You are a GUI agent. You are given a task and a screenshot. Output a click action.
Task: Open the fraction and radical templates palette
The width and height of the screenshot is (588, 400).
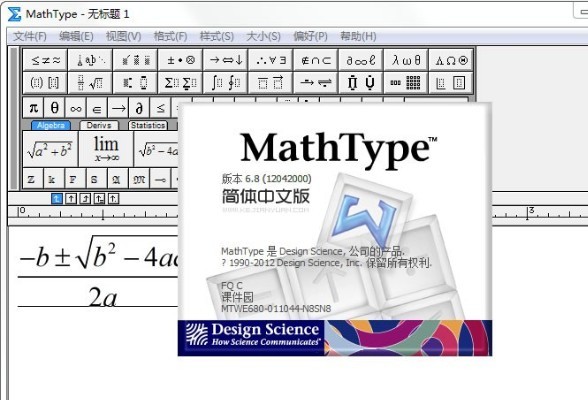click(x=90, y=82)
